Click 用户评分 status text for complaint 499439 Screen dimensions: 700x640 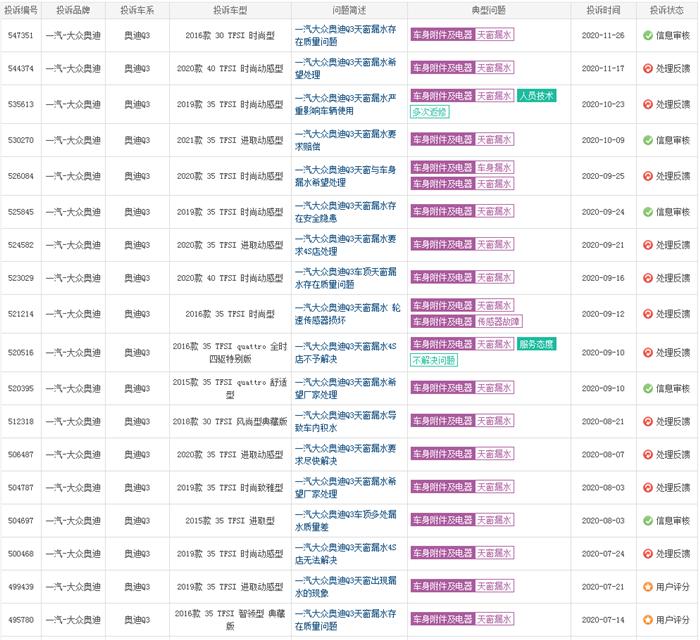click(x=673, y=586)
